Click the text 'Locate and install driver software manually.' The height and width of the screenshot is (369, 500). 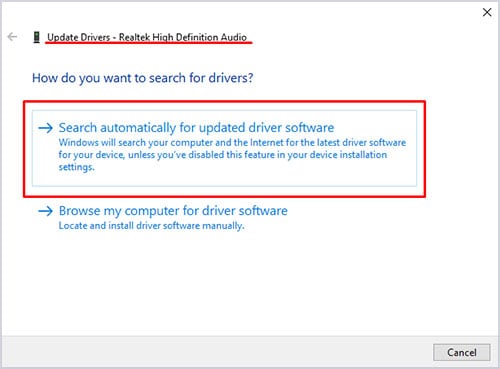[152, 226]
